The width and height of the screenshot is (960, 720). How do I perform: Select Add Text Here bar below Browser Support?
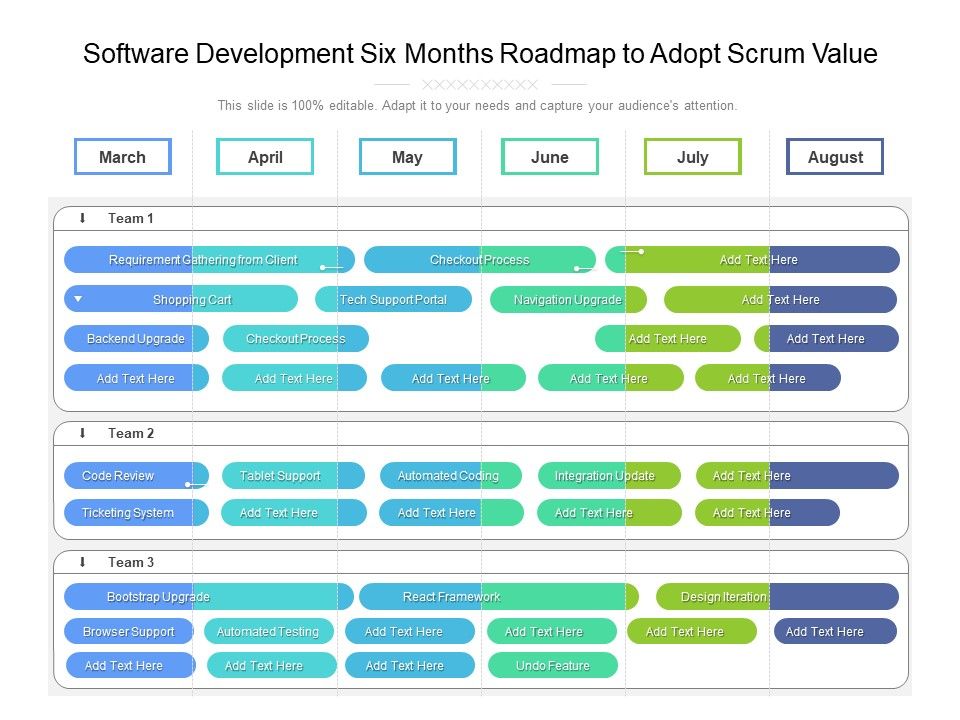pyautogui.click(x=130, y=666)
